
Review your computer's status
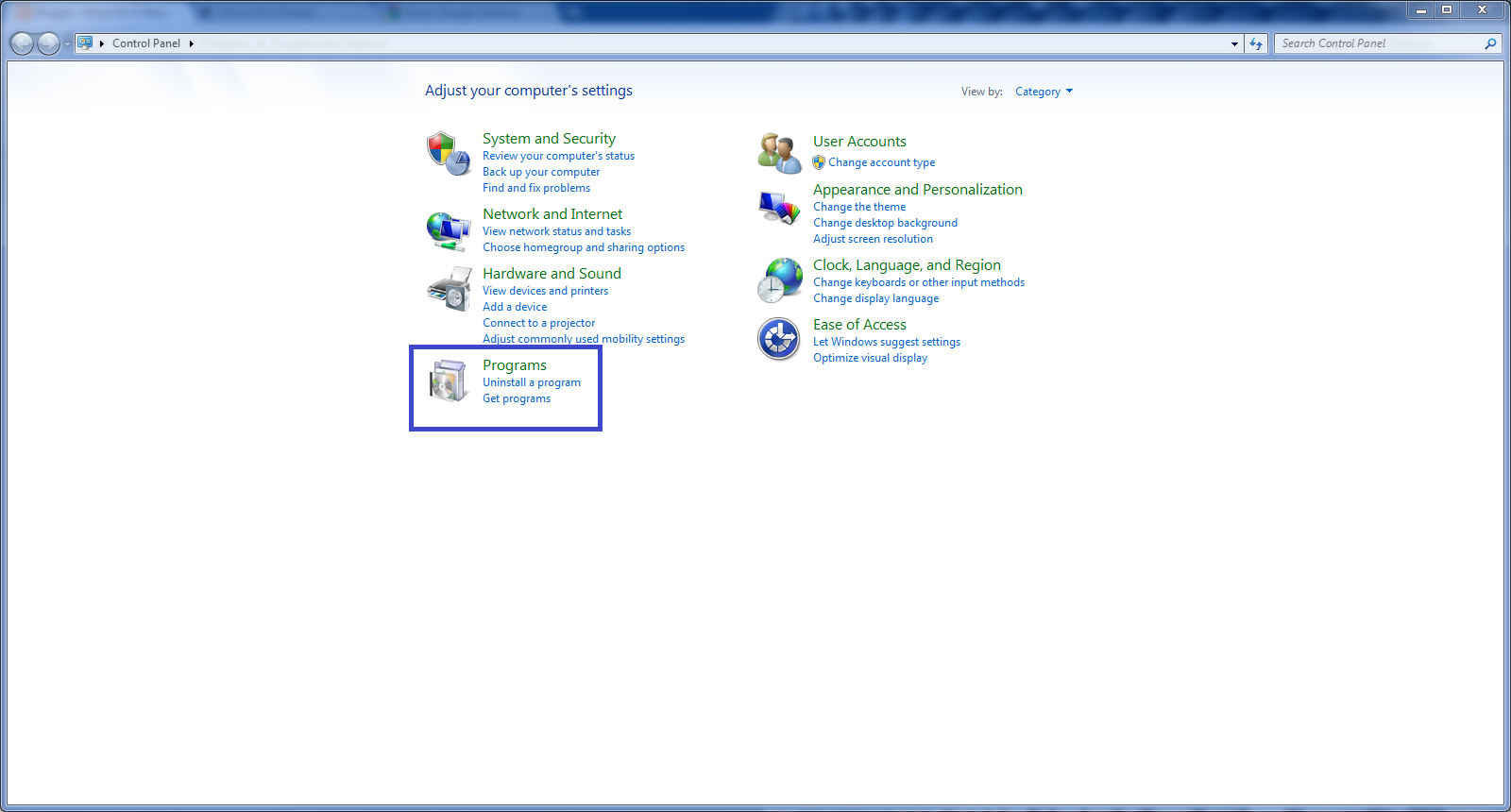(x=558, y=156)
